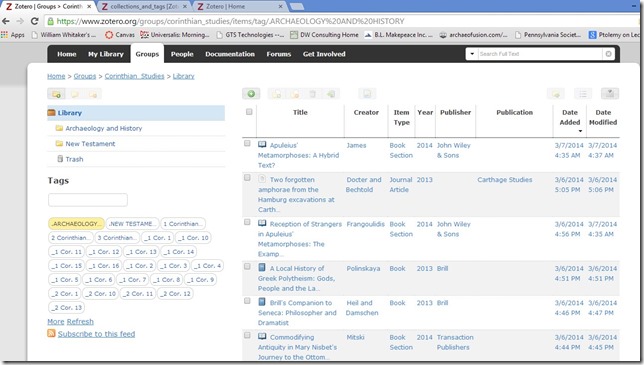644x365 pixels.
Task: Click the disabled trash item toolbar icon
Action: pos(313,94)
